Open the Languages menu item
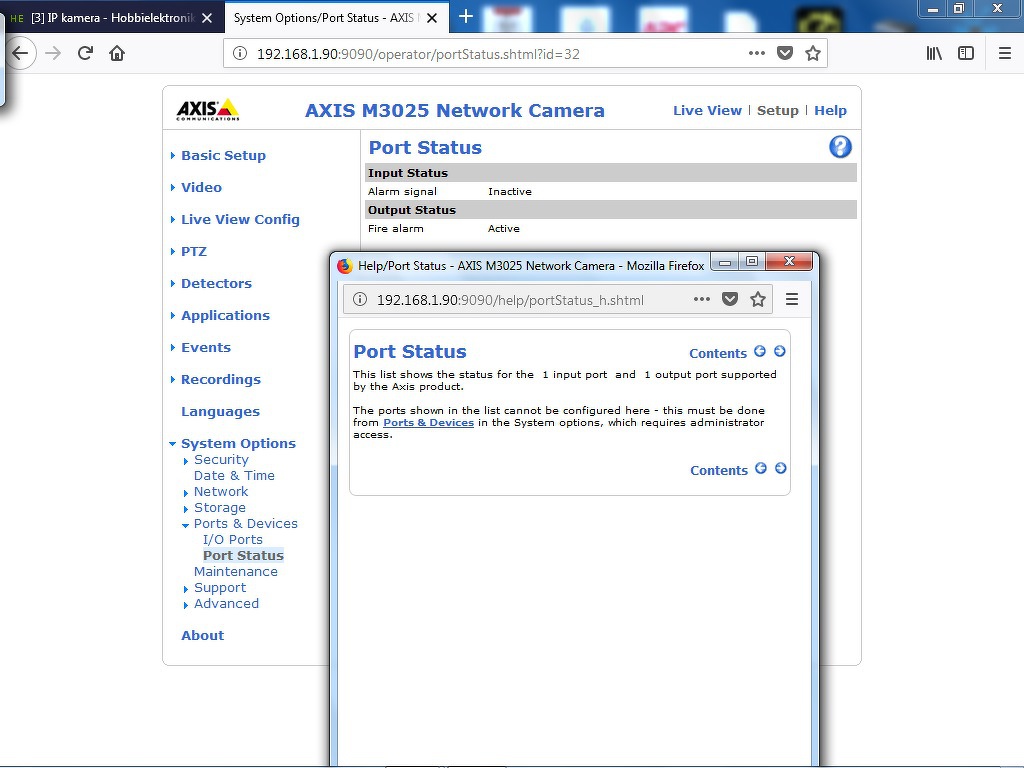1024x768 pixels. click(x=220, y=411)
